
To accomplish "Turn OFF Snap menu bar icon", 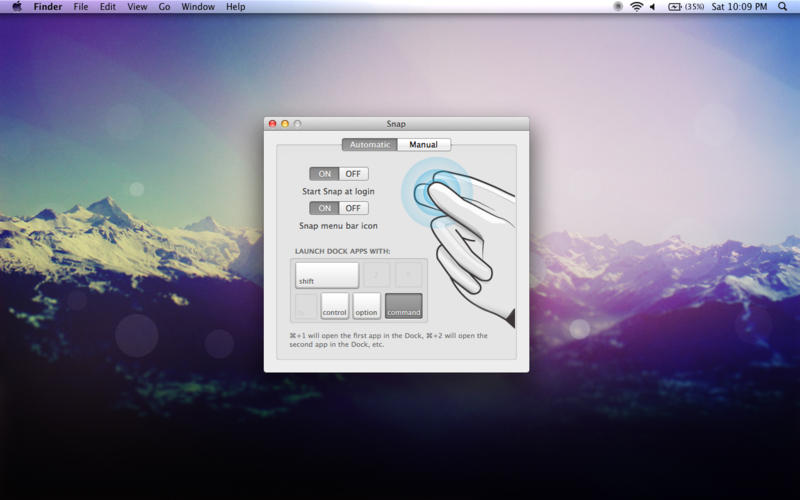I will [353, 208].
